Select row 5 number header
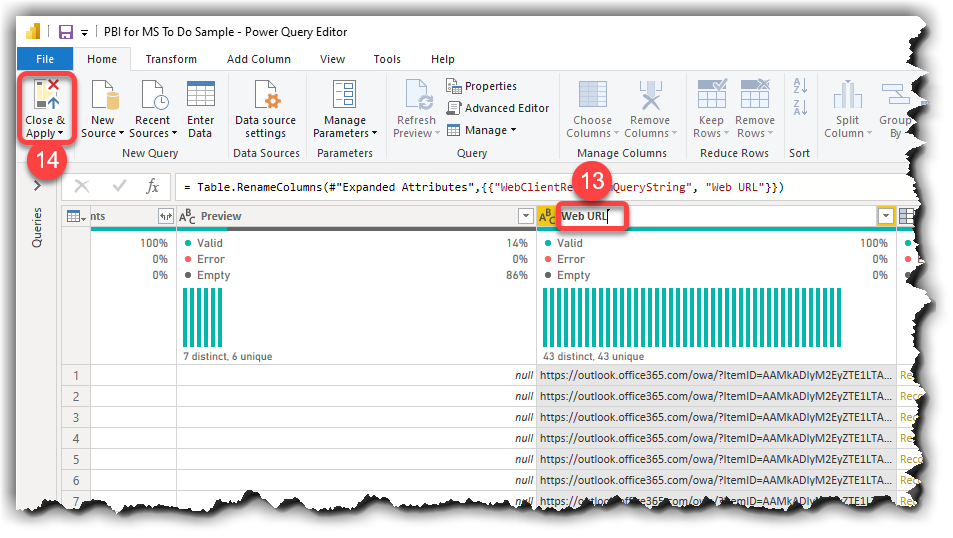The width and height of the screenshot is (953, 538). [x=76, y=459]
